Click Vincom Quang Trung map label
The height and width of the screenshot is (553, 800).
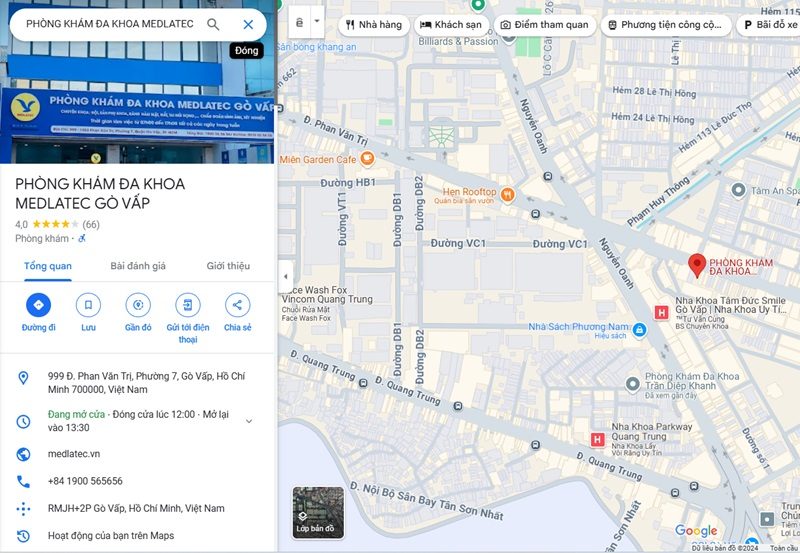pos(327,299)
